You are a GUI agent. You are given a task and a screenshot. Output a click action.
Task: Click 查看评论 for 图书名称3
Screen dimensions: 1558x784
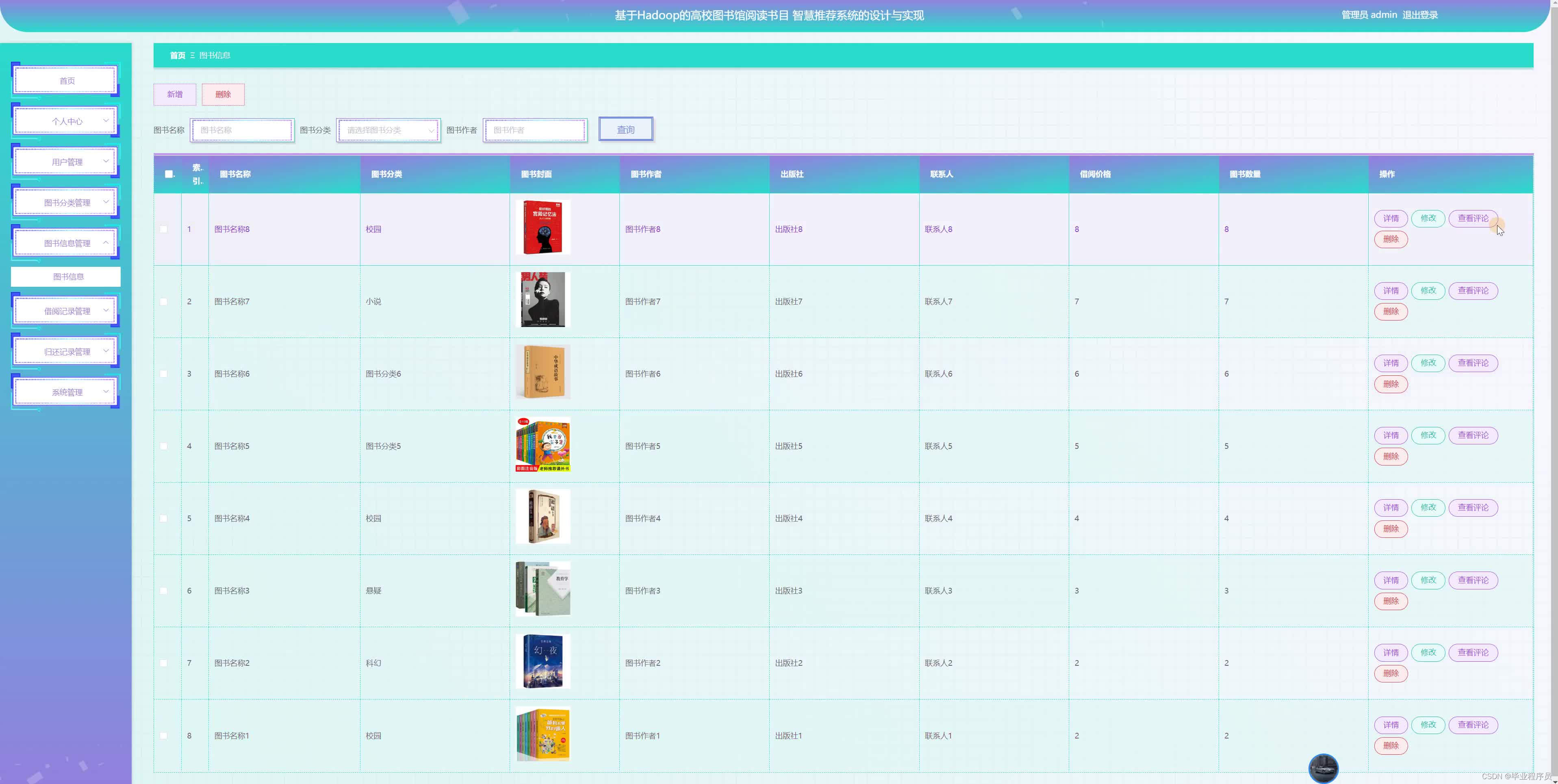pos(1473,580)
